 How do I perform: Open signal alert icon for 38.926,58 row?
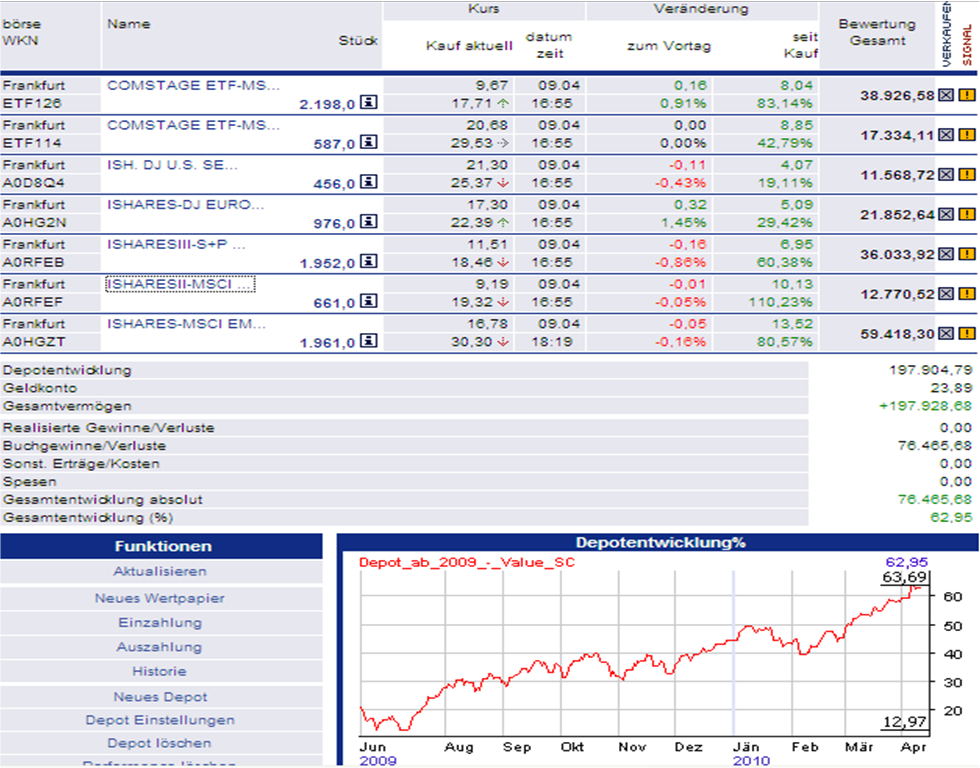tap(967, 95)
